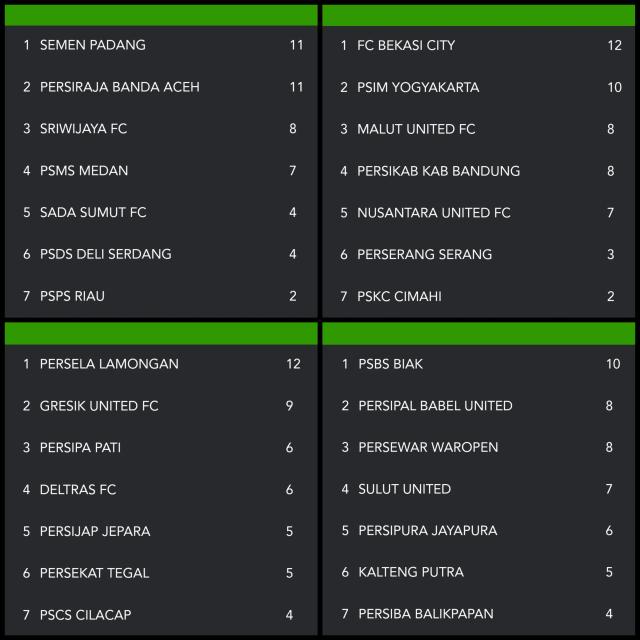Select the Gresik United FC entry
The image size is (640, 640).
[99, 406]
